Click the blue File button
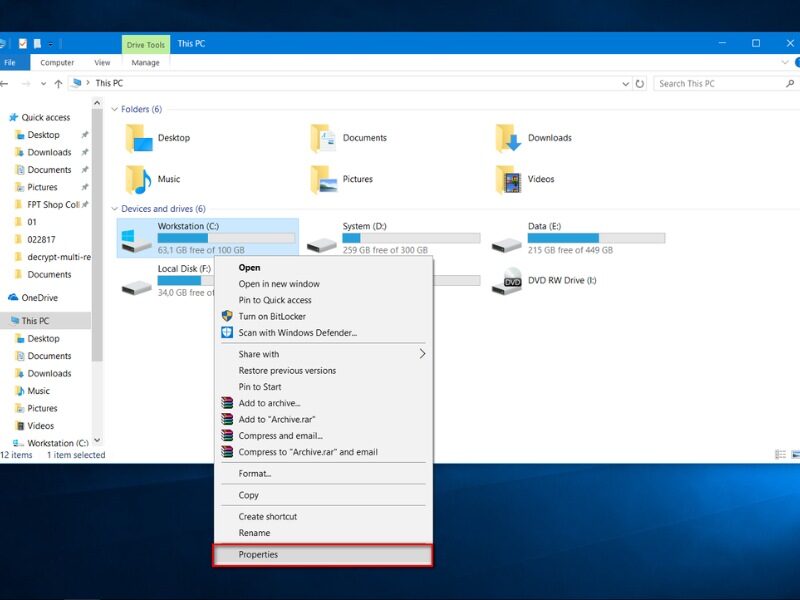 point(10,63)
